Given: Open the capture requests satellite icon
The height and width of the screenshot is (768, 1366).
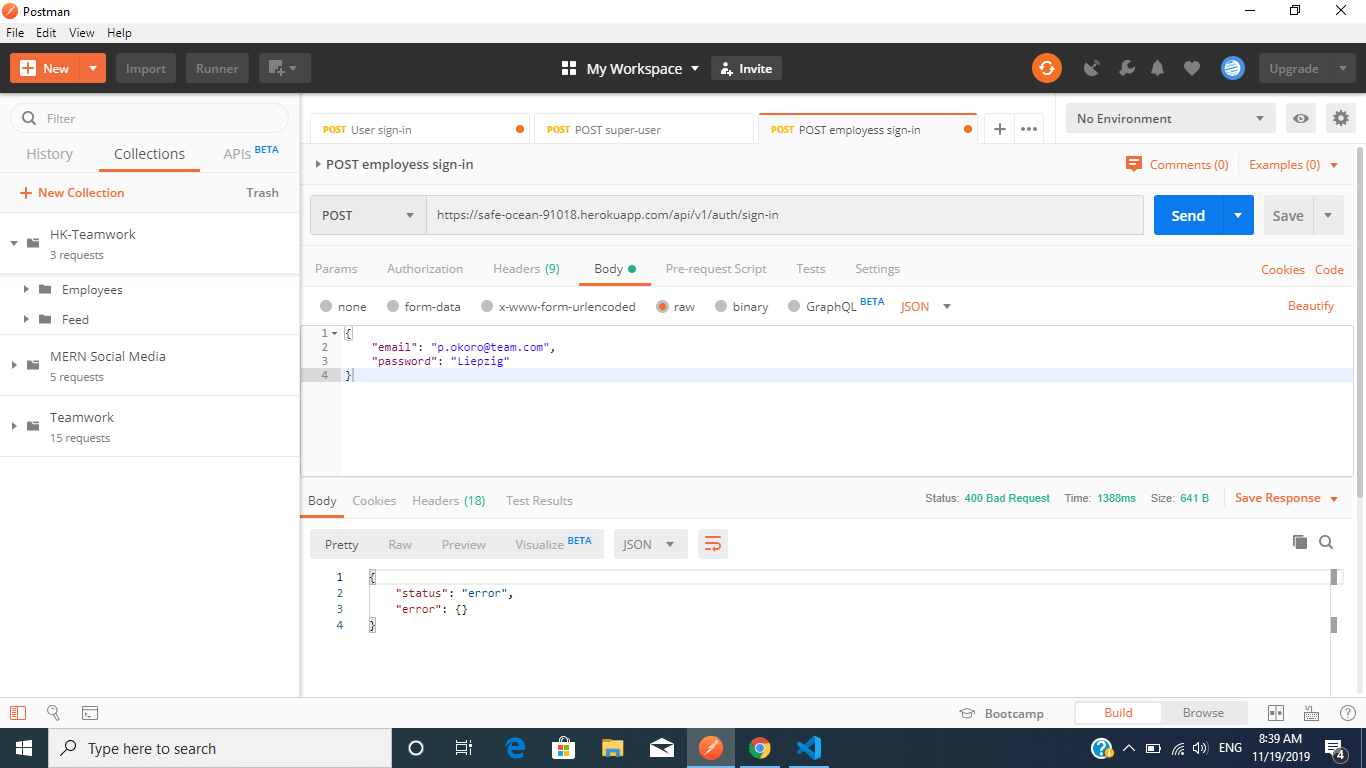Looking at the screenshot, I should coord(1092,68).
